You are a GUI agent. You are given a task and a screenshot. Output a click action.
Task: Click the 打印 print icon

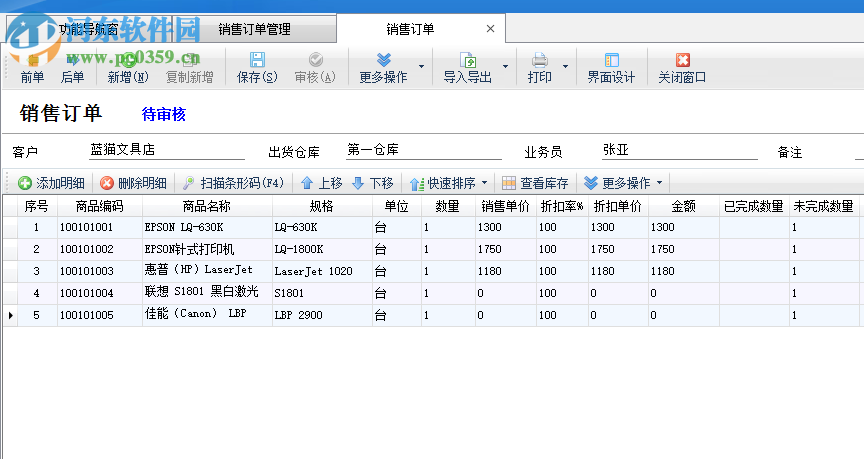pyautogui.click(x=539, y=60)
